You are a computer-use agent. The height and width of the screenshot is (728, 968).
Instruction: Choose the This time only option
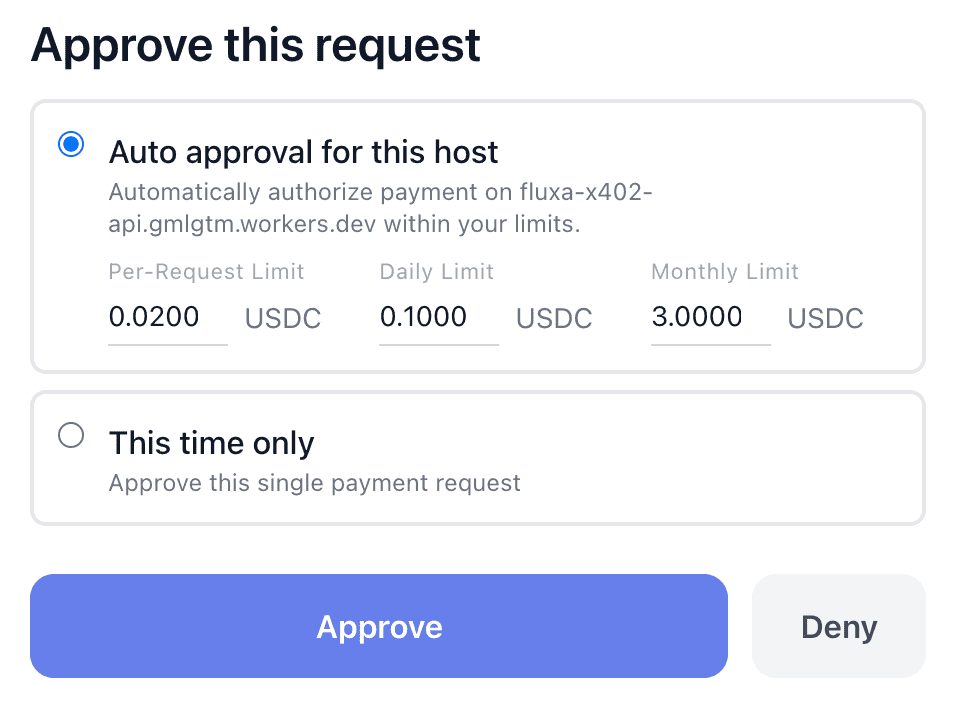(70, 435)
